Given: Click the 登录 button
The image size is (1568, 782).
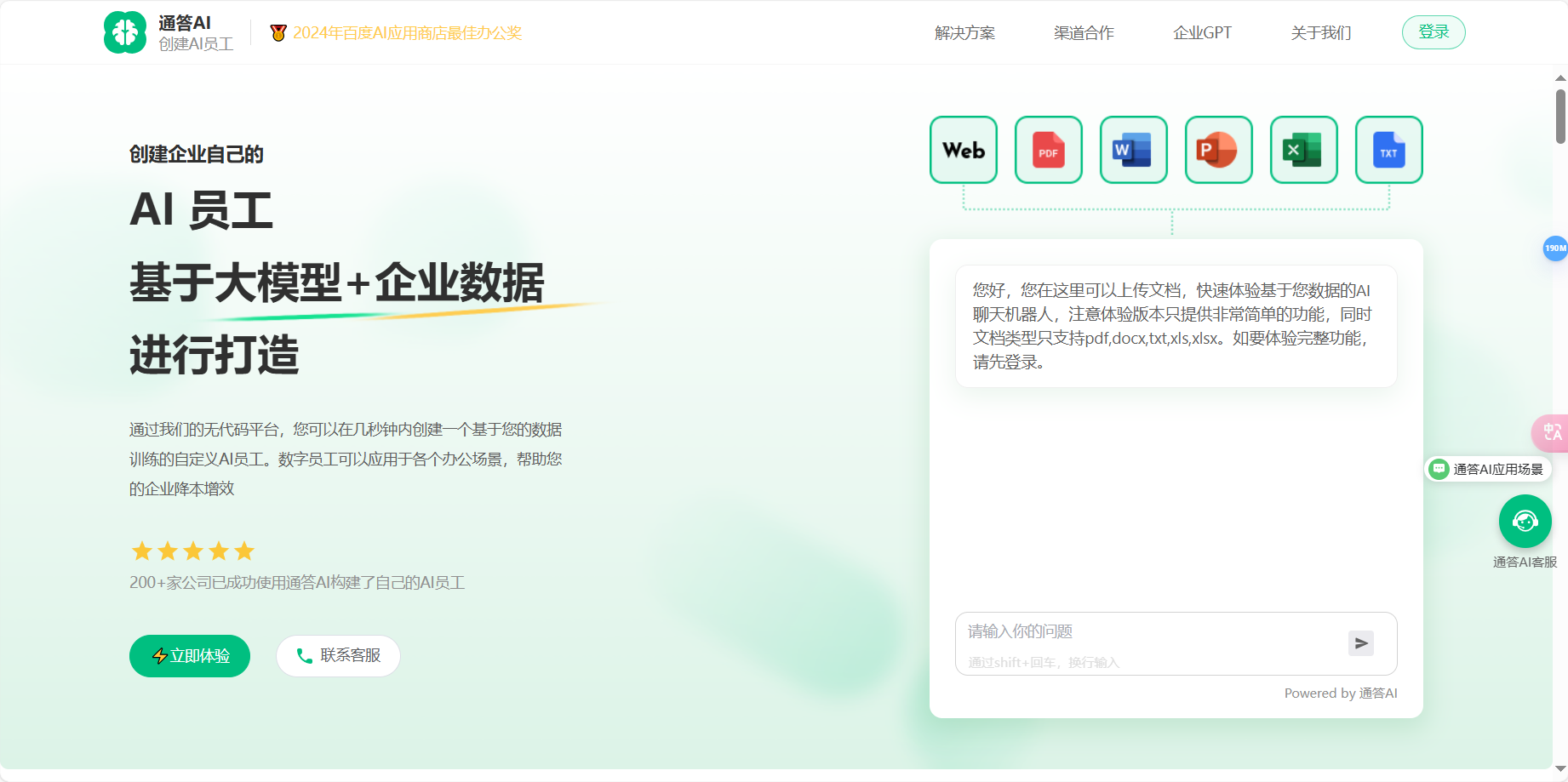Looking at the screenshot, I should pos(1434,31).
